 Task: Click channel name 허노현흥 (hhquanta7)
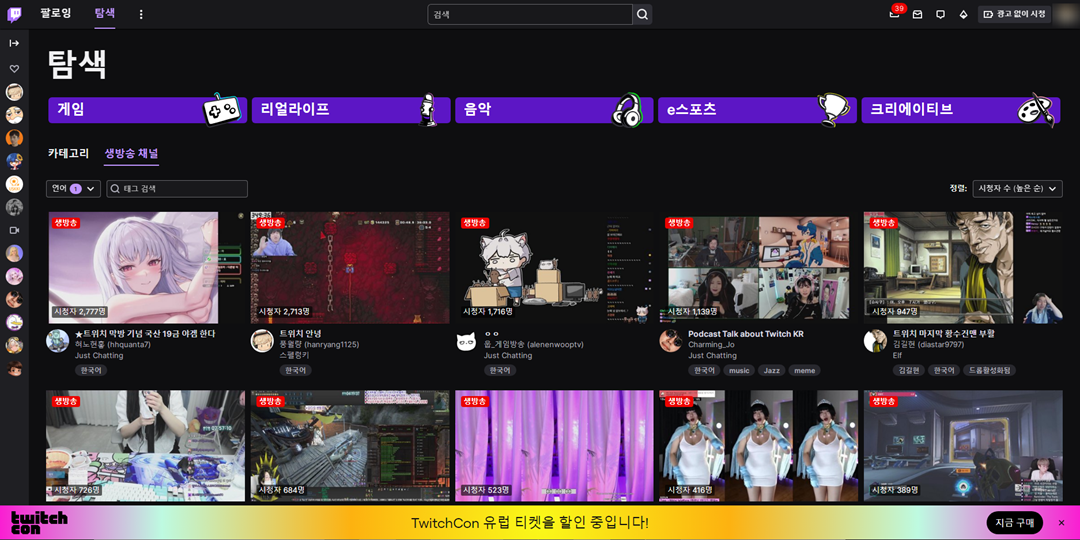112,344
